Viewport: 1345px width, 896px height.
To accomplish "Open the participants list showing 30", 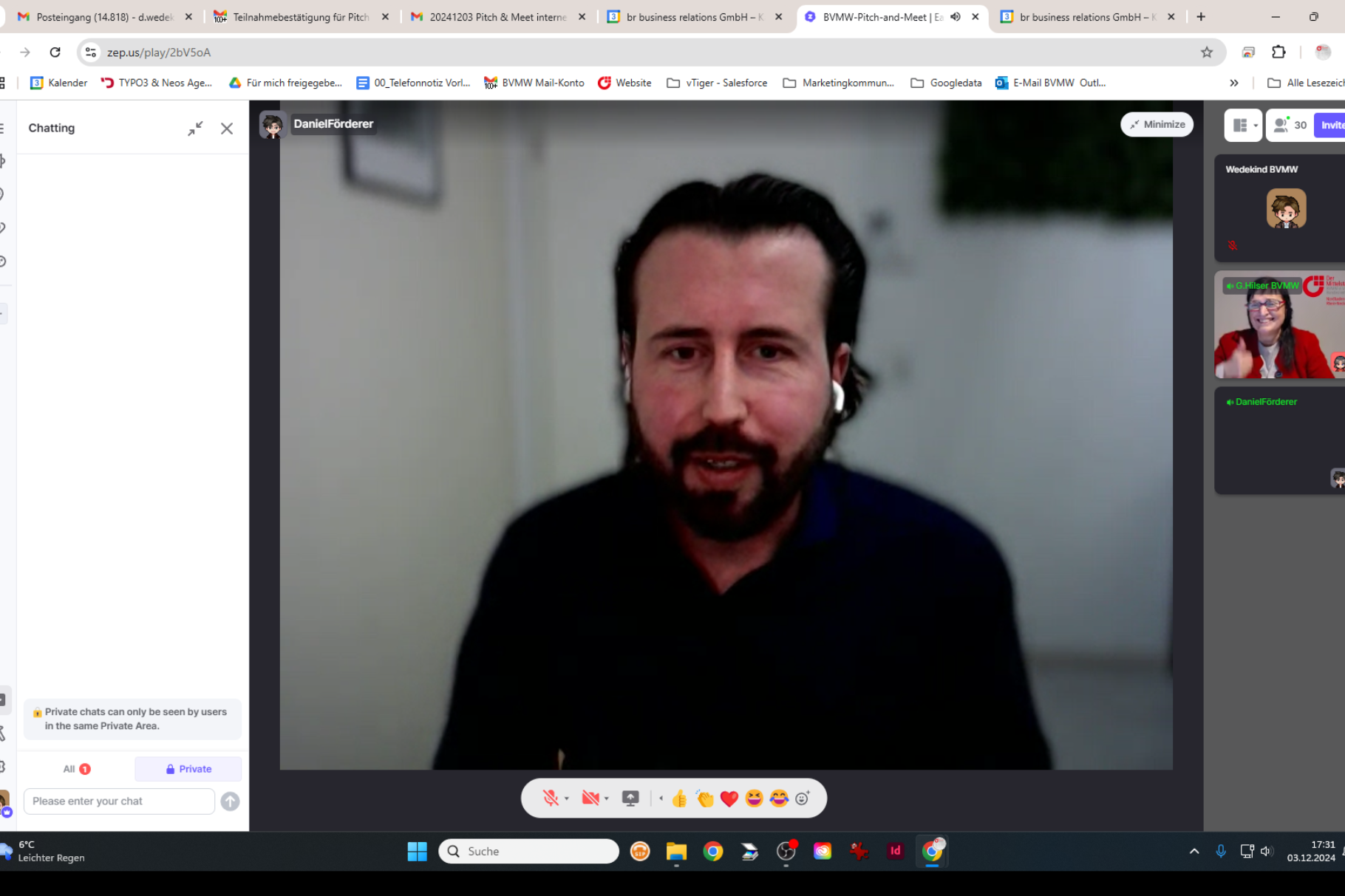I will [x=1290, y=125].
